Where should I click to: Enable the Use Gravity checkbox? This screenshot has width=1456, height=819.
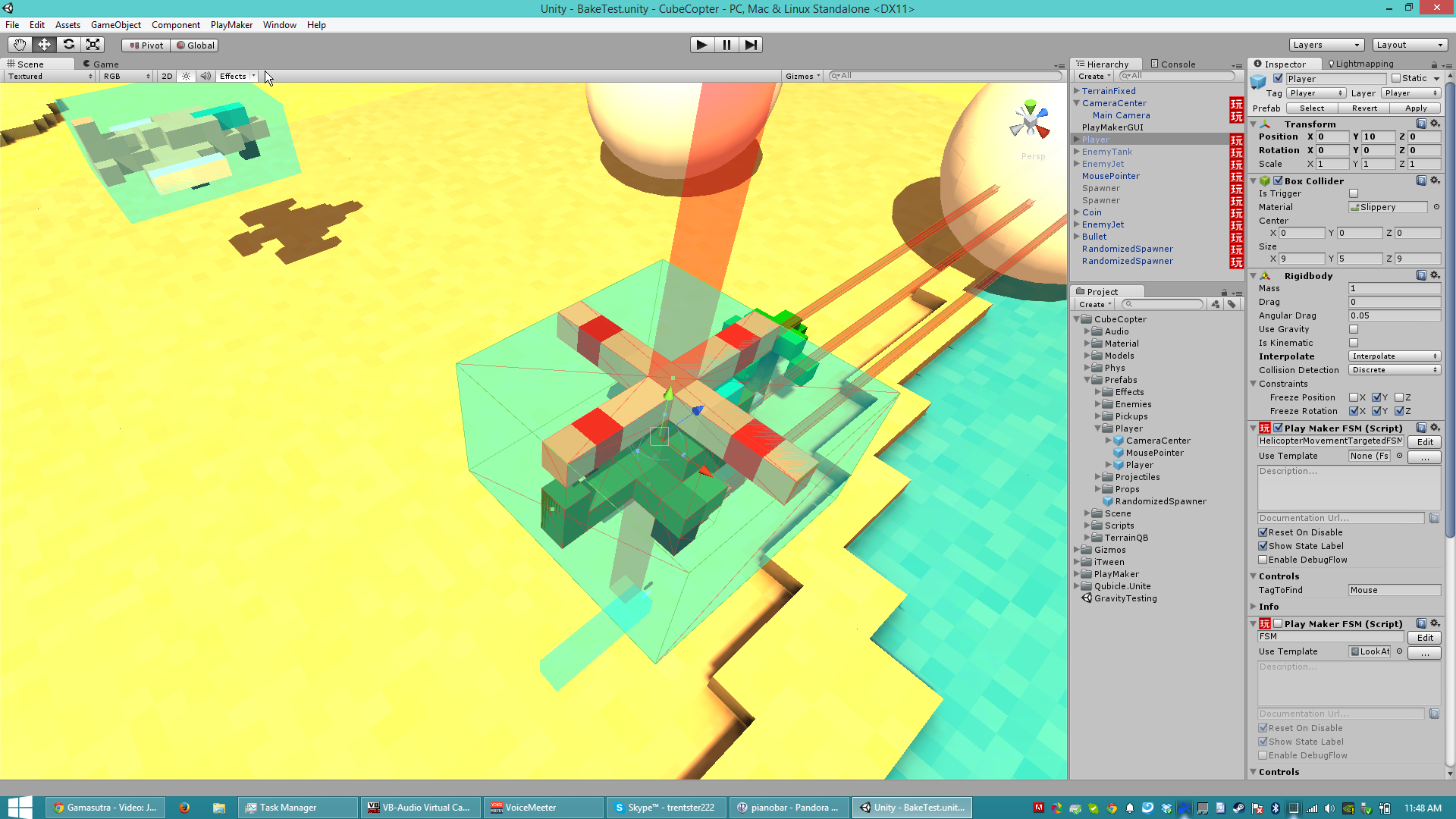pyautogui.click(x=1354, y=329)
